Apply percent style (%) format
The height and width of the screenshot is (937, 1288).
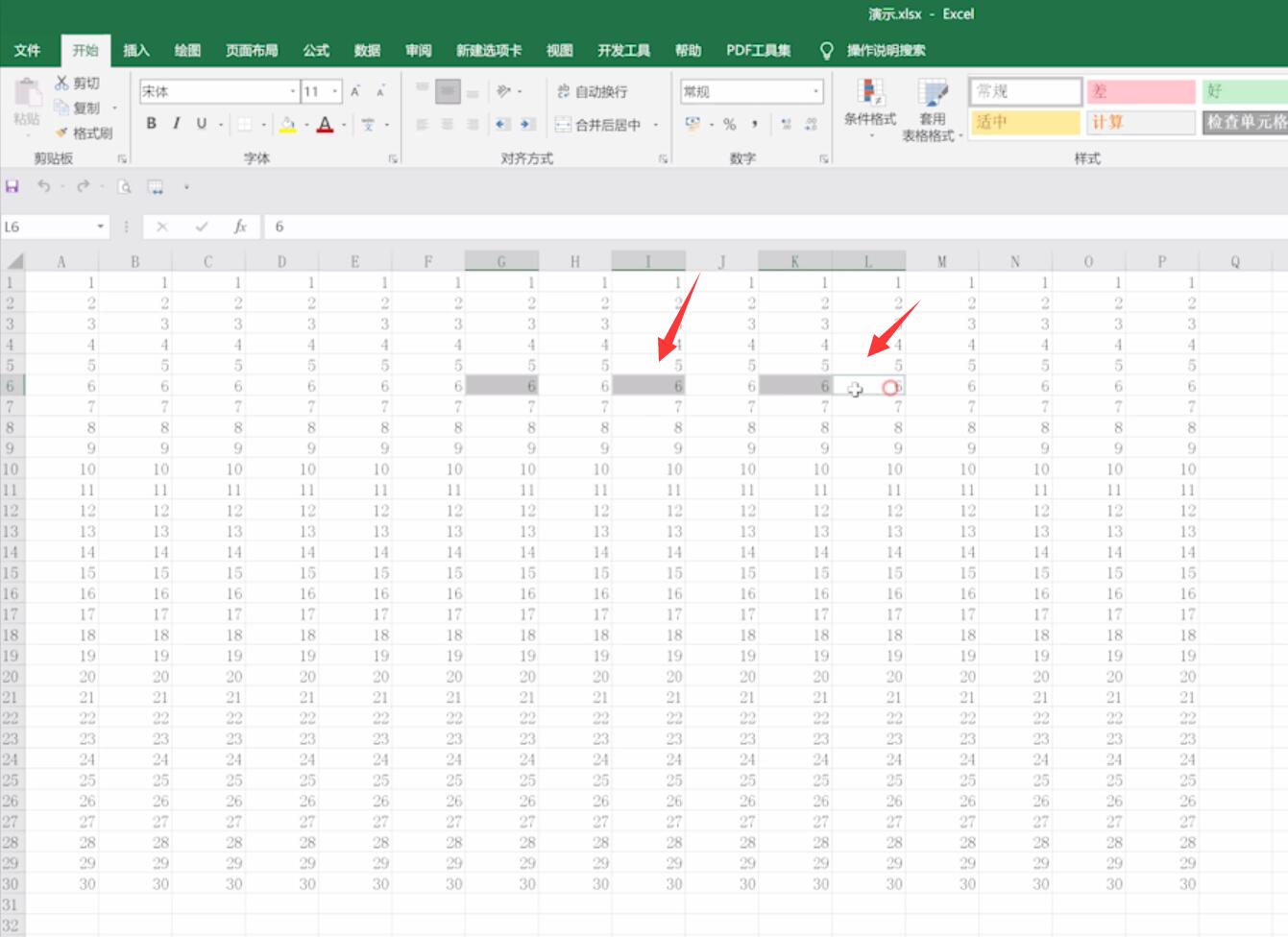730,124
